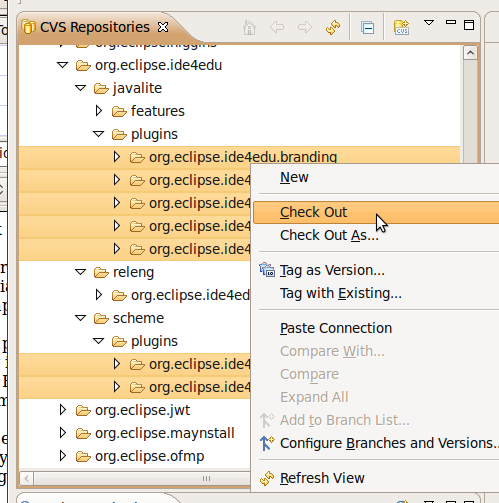The image size is (499, 503).
Task: Collapse the javalite tree node
Action: (x=81, y=88)
